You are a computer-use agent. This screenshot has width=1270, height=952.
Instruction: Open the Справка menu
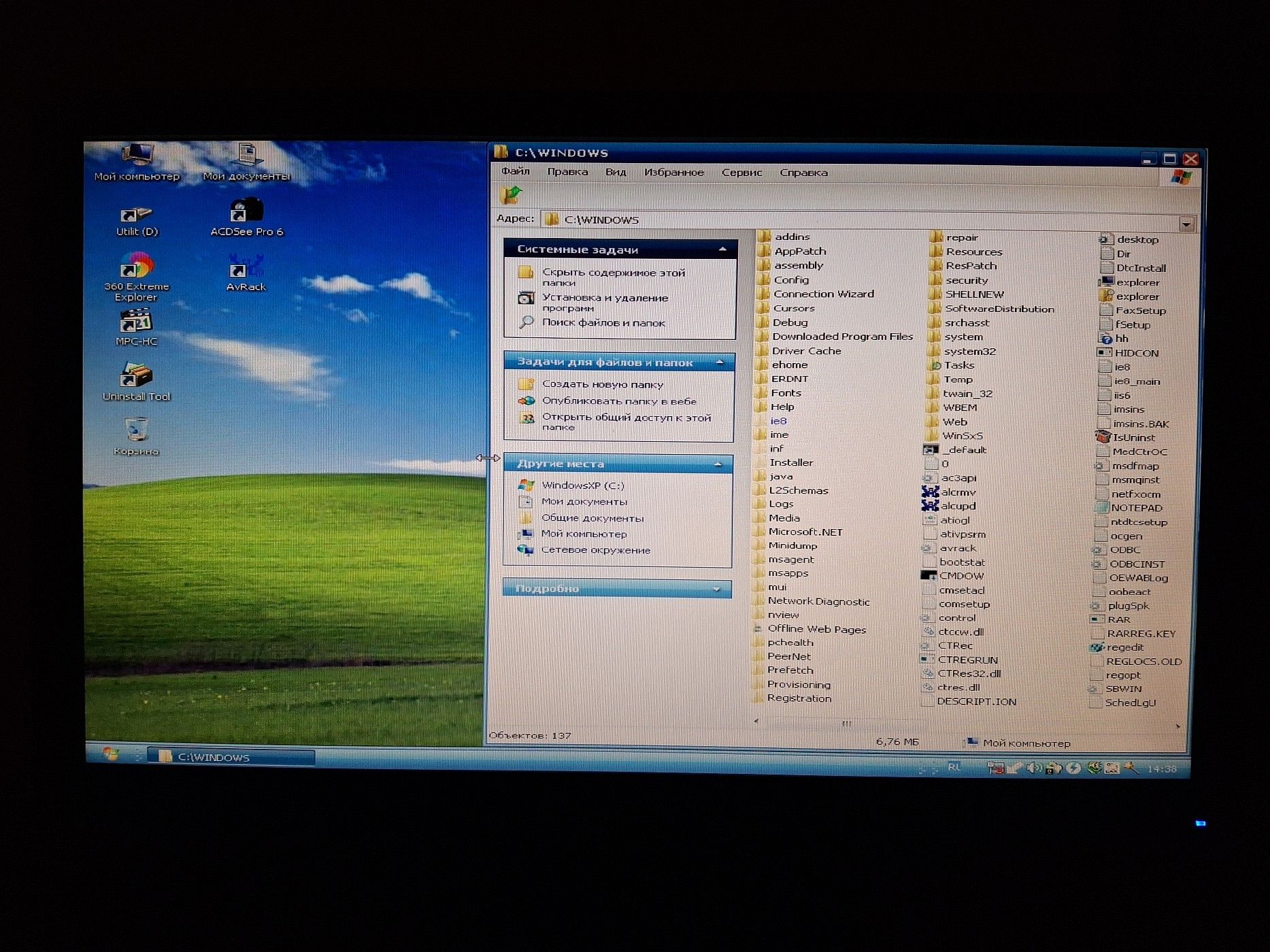point(803,173)
